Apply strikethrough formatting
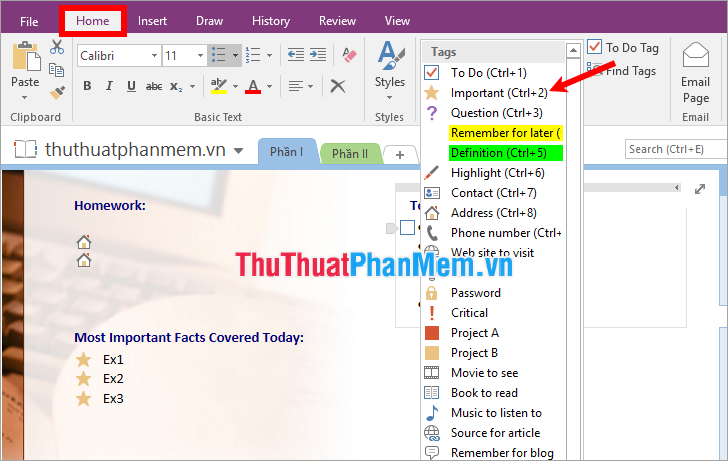 coord(154,86)
